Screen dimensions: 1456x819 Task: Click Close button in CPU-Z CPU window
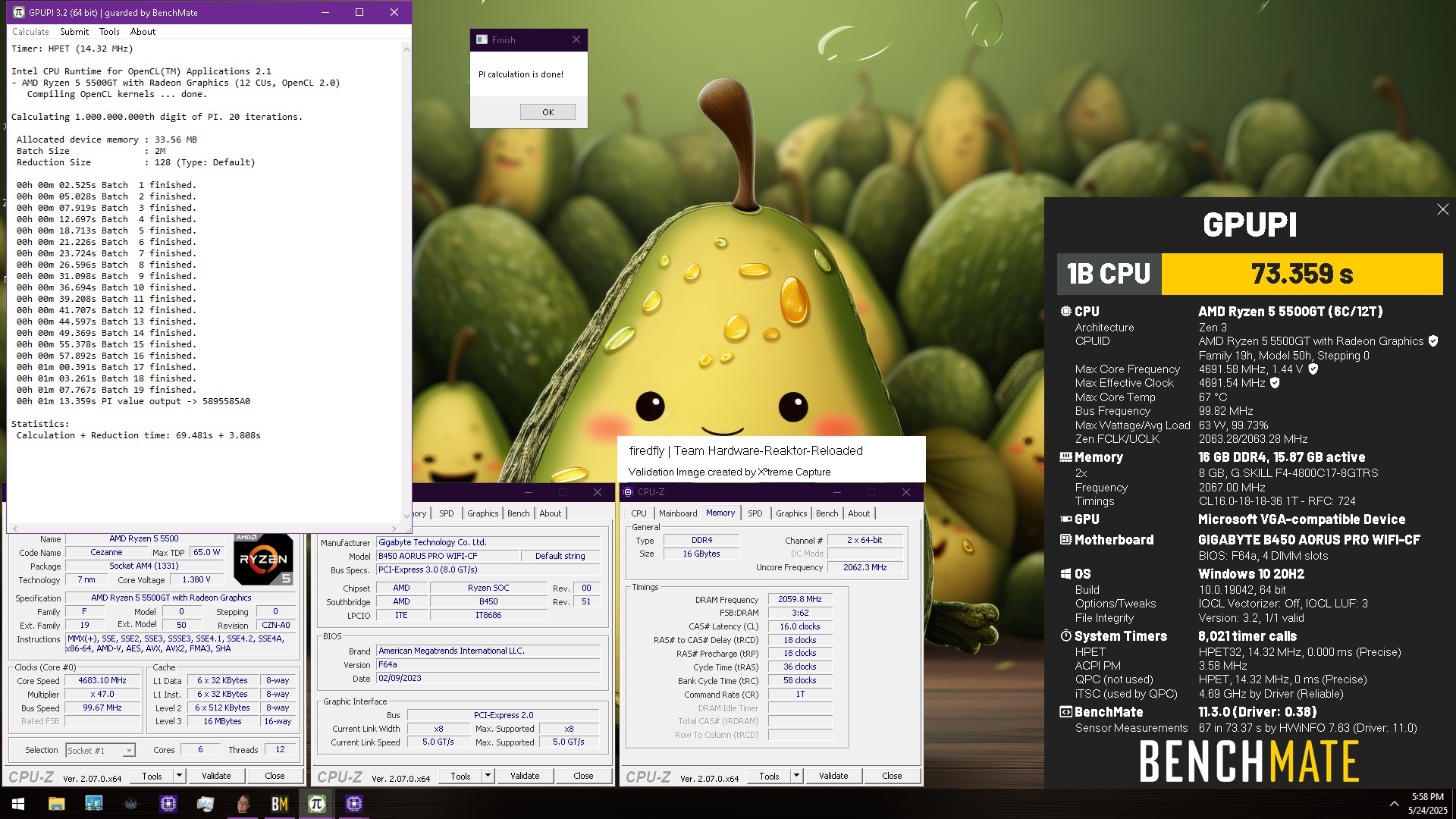point(275,776)
